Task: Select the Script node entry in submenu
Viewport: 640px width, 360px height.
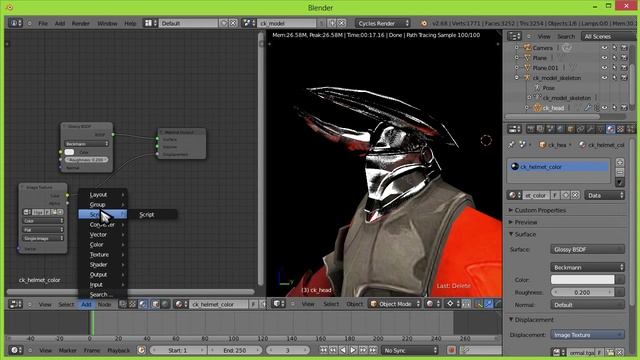Action: click(153, 214)
